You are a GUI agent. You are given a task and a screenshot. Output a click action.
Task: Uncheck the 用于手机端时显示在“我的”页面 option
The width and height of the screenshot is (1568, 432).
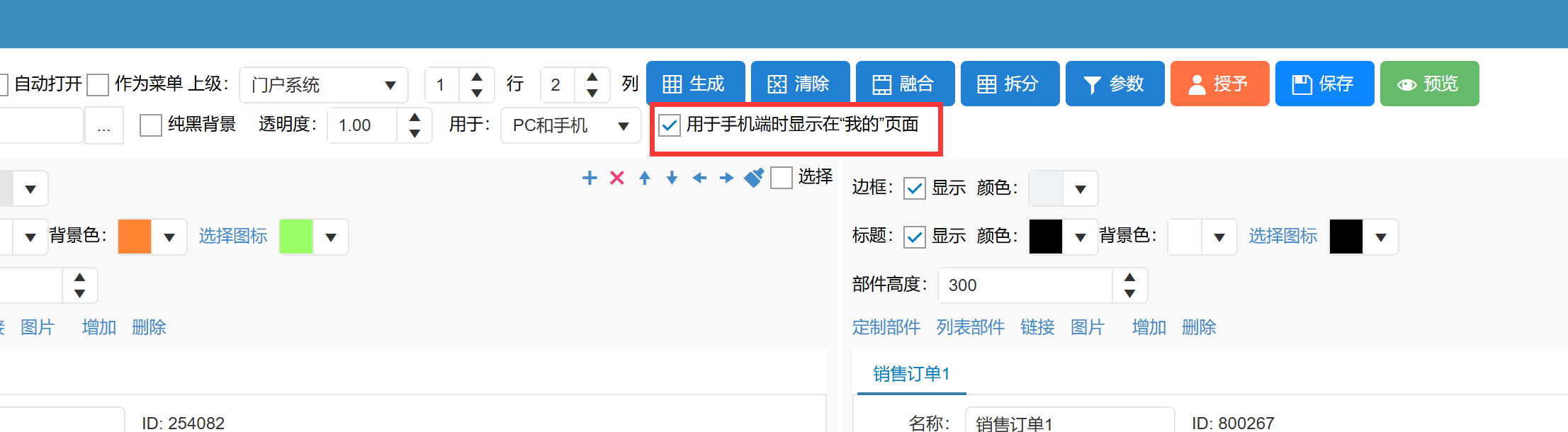(x=670, y=125)
